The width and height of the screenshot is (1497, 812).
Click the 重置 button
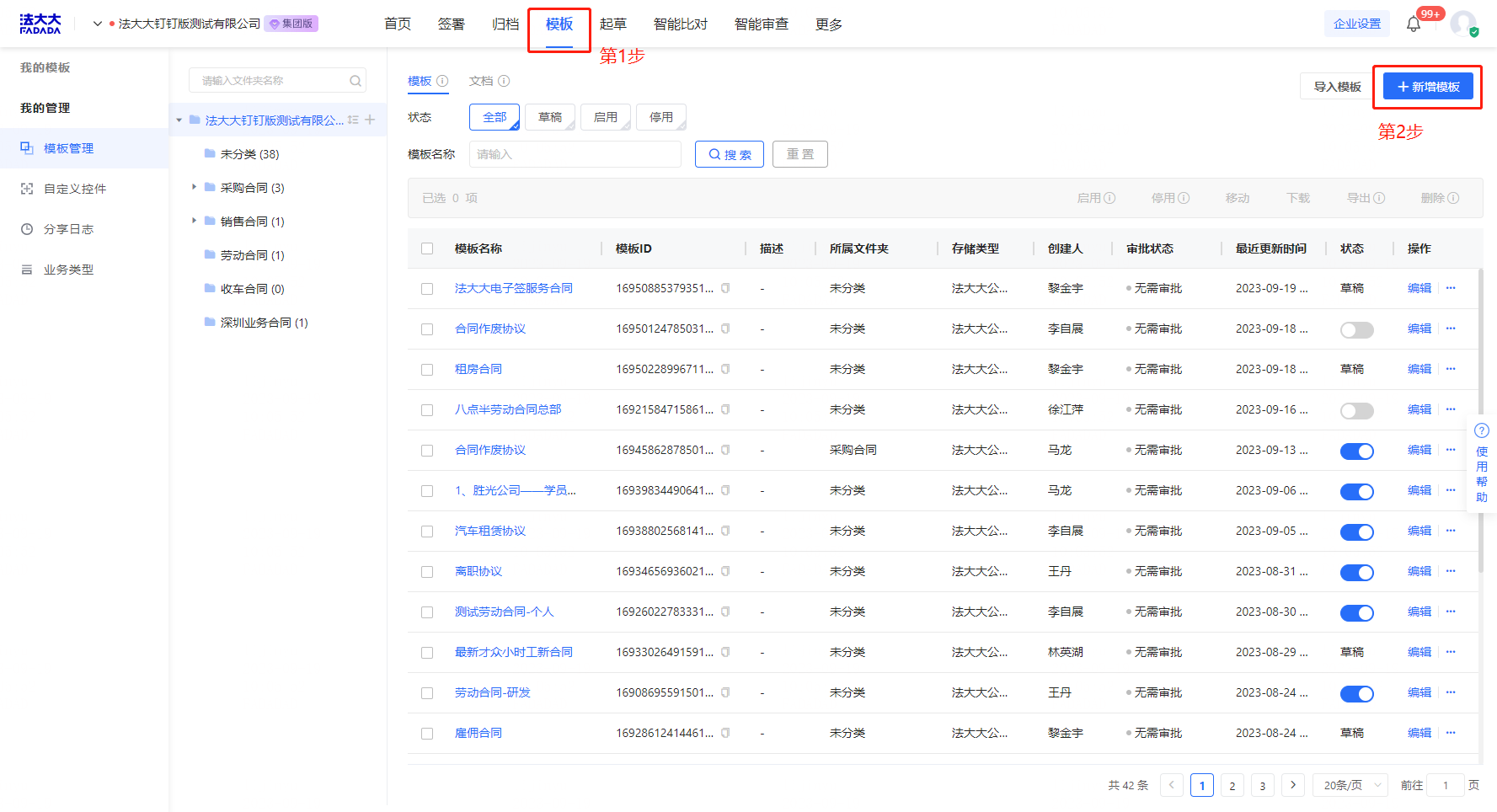pyautogui.click(x=800, y=154)
